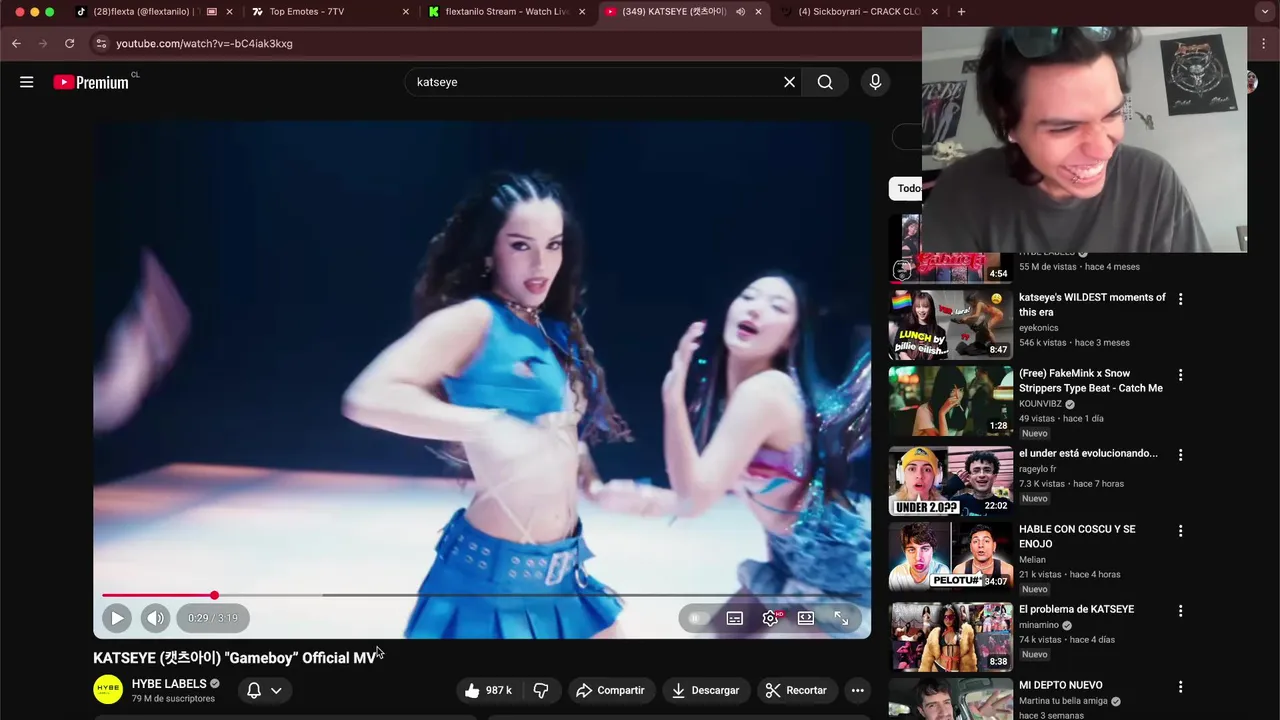Click the 0:29 / 3:19 time display
The image size is (1280, 720).
pos(213,618)
